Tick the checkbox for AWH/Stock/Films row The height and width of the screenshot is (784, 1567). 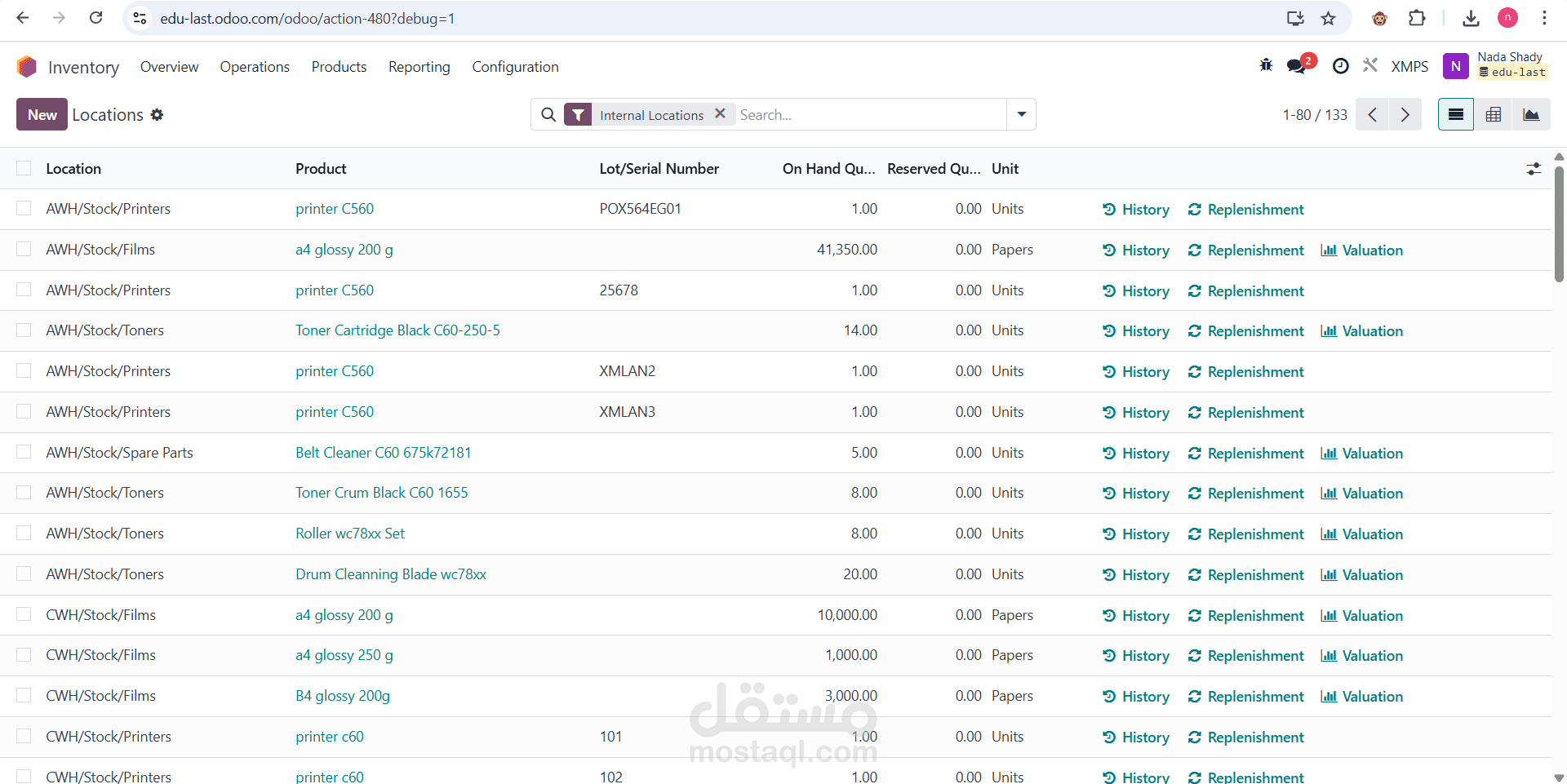pyautogui.click(x=24, y=249)
